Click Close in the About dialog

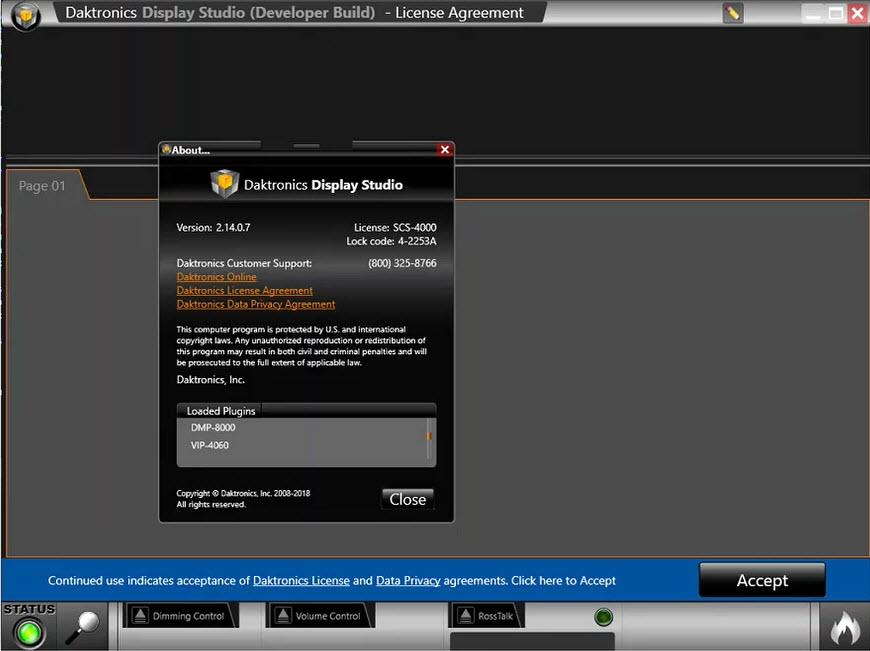click(407, 499)
